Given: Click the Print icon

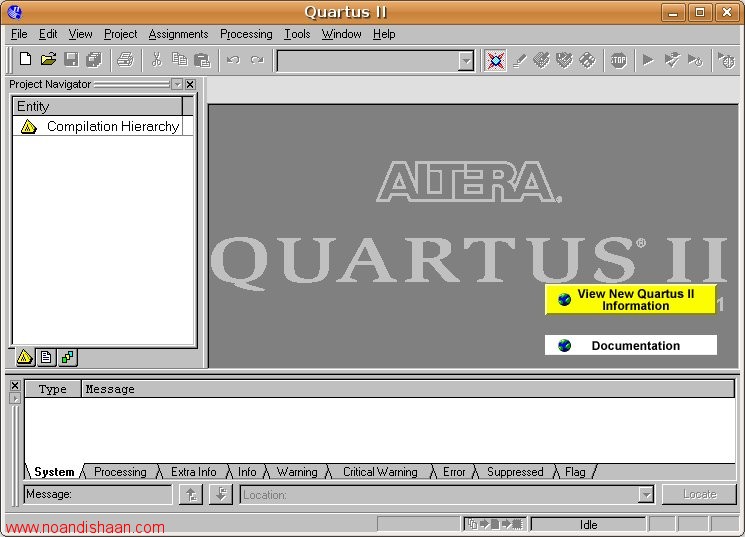Looking at the screenshot, I should (x=125, y=60).
